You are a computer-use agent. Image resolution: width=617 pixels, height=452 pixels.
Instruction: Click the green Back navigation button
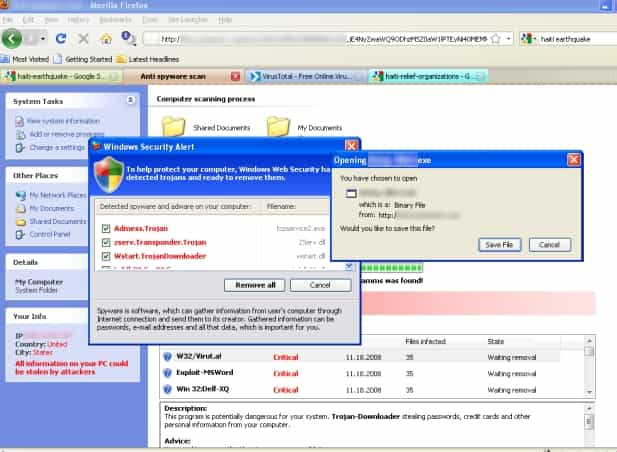click(12, 39)
